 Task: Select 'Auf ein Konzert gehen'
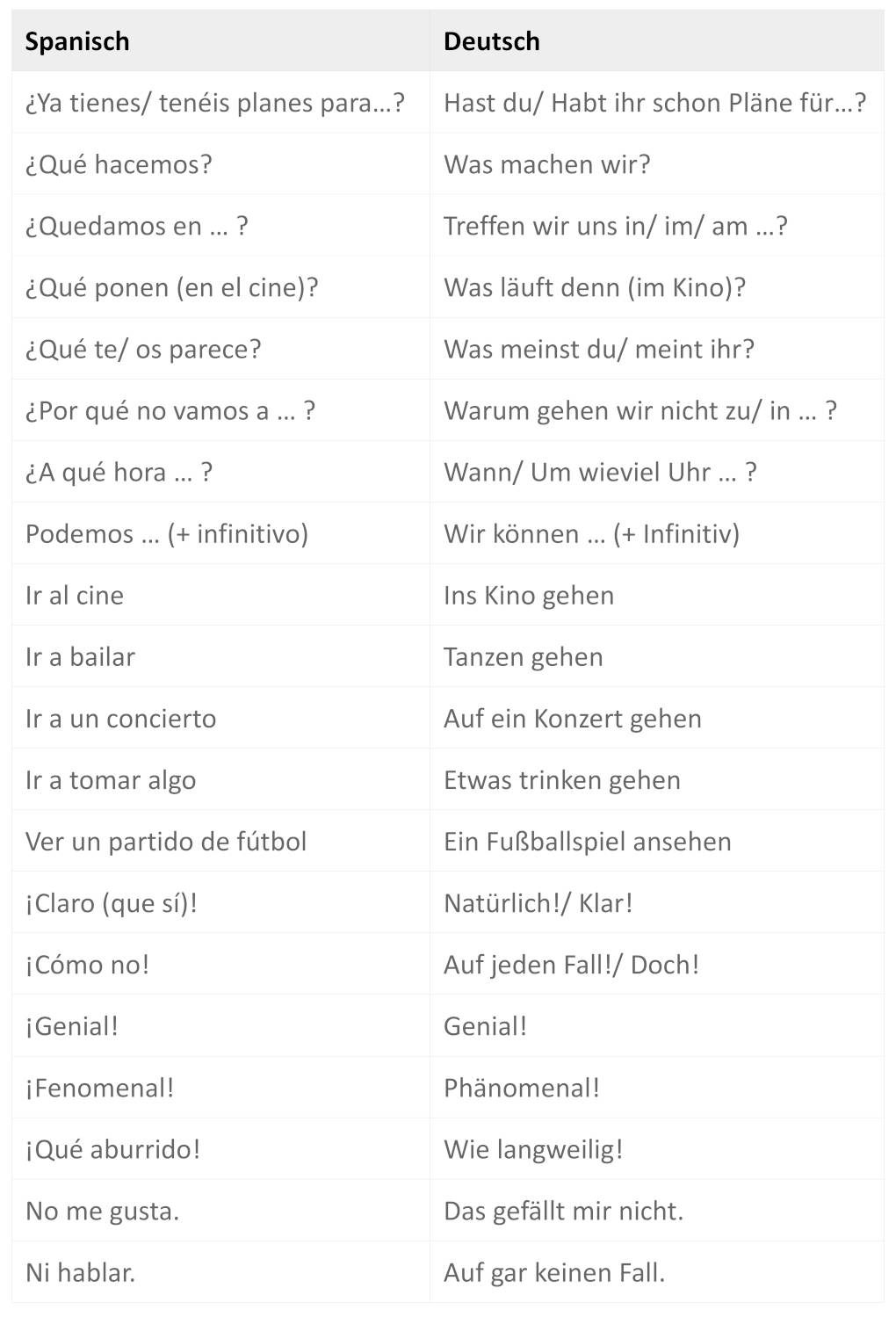point(573,719)
